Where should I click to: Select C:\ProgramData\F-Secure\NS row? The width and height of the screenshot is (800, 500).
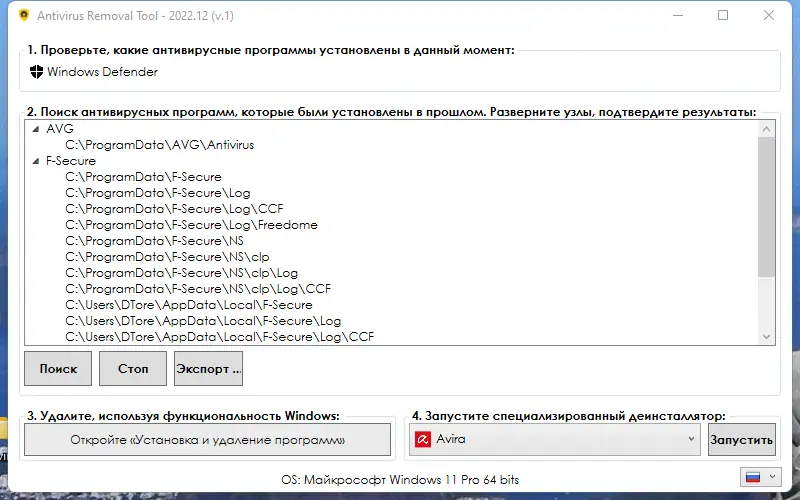coord(154,241)
